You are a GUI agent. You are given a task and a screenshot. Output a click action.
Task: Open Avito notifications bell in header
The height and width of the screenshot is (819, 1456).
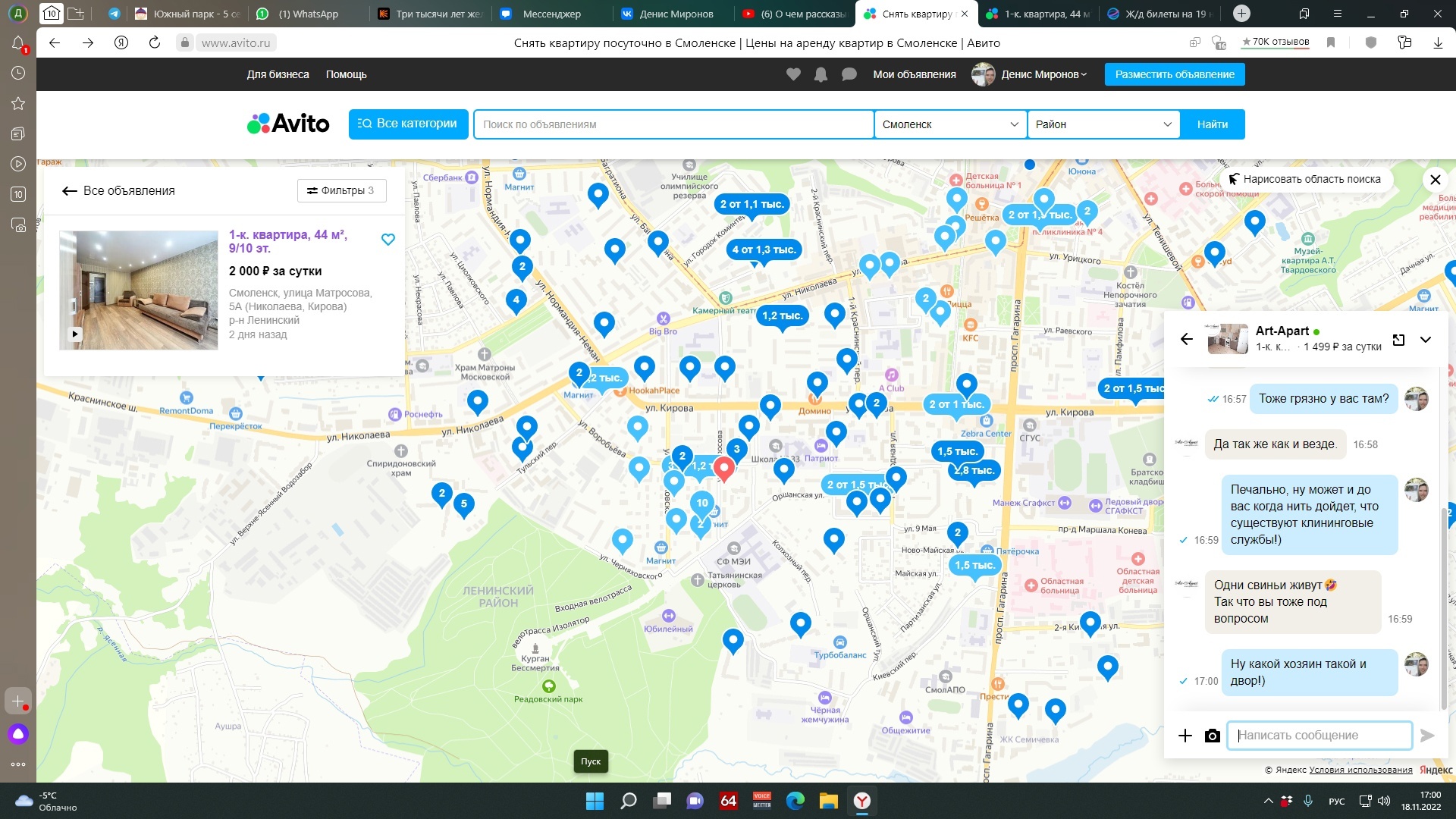pyautogui.click(x=821, y=74)
